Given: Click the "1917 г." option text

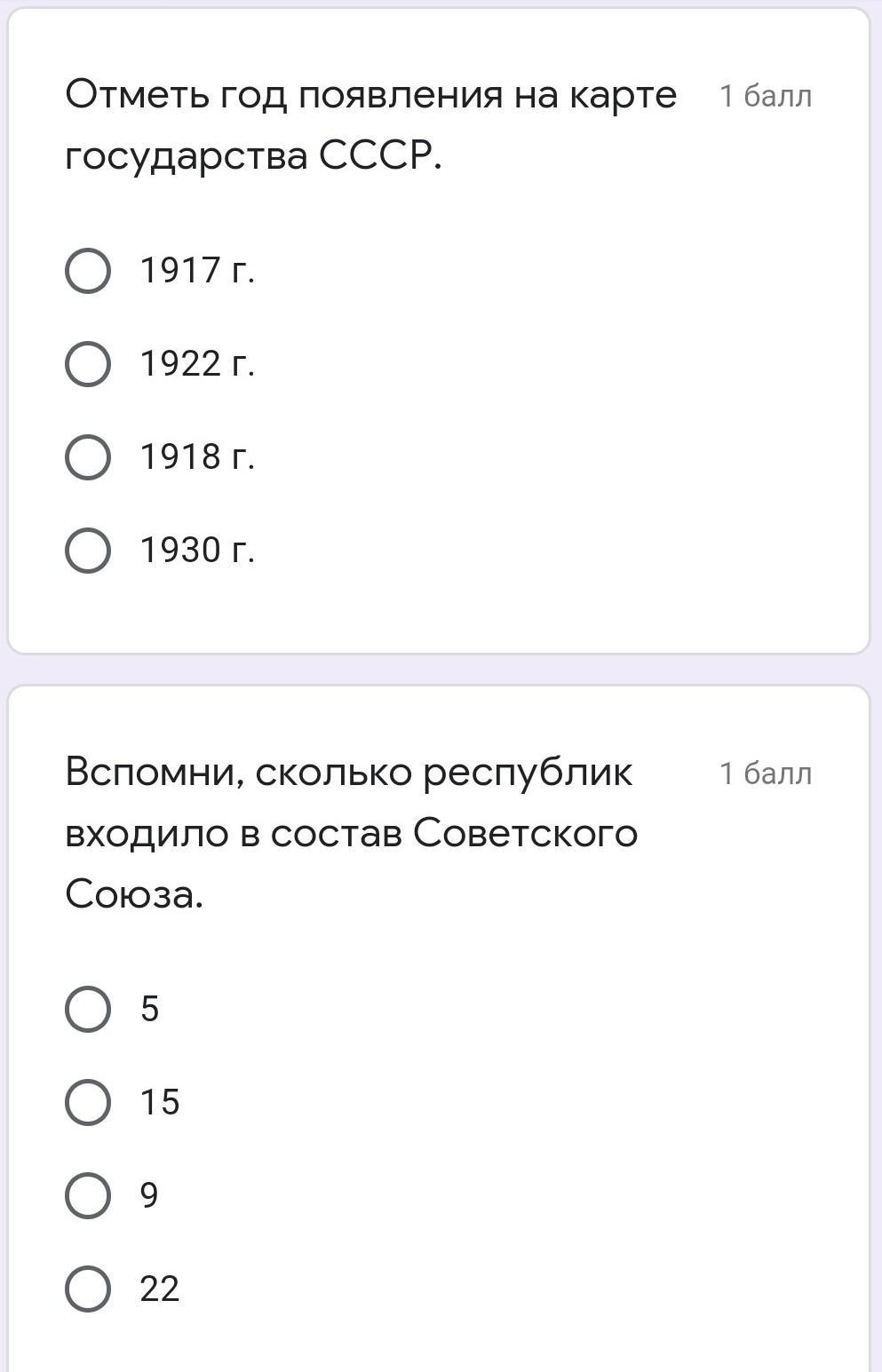Looking at the screenshot, I should (197, 270).
